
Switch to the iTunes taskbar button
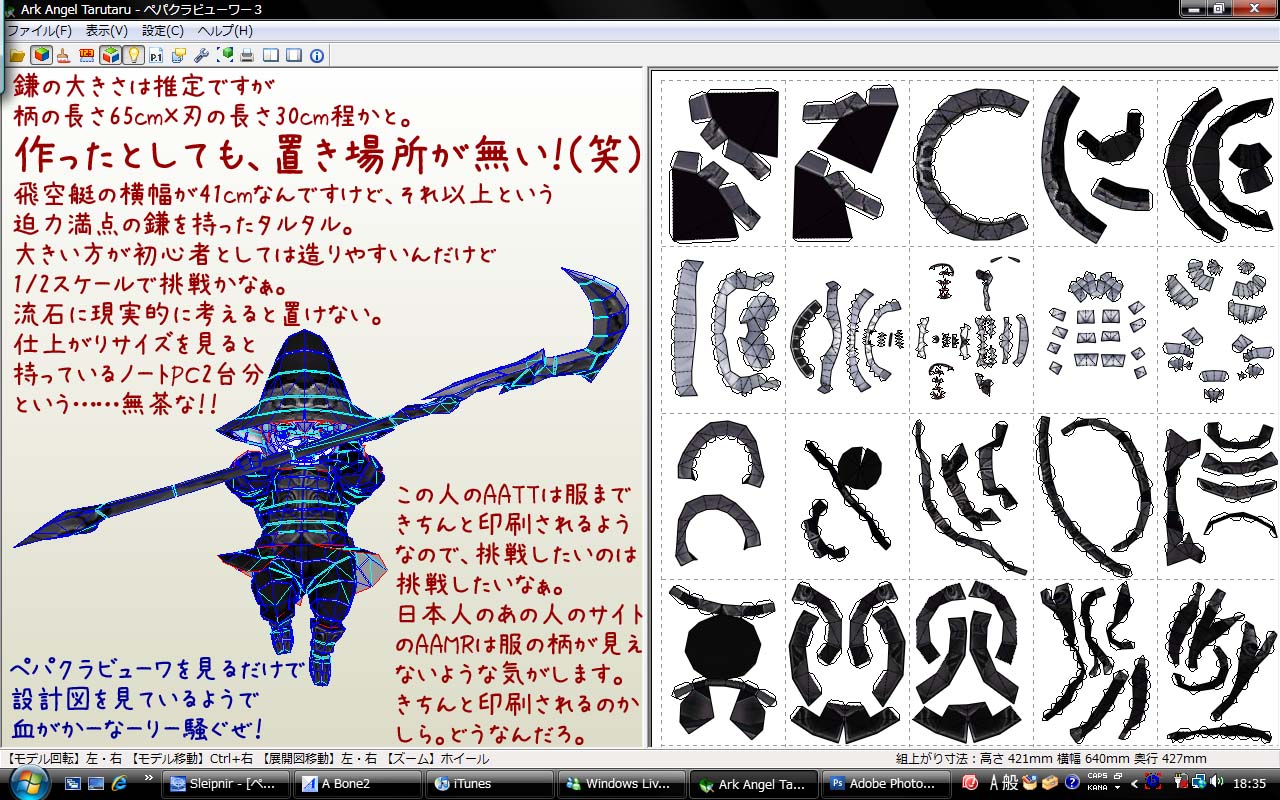coord(490,784)
